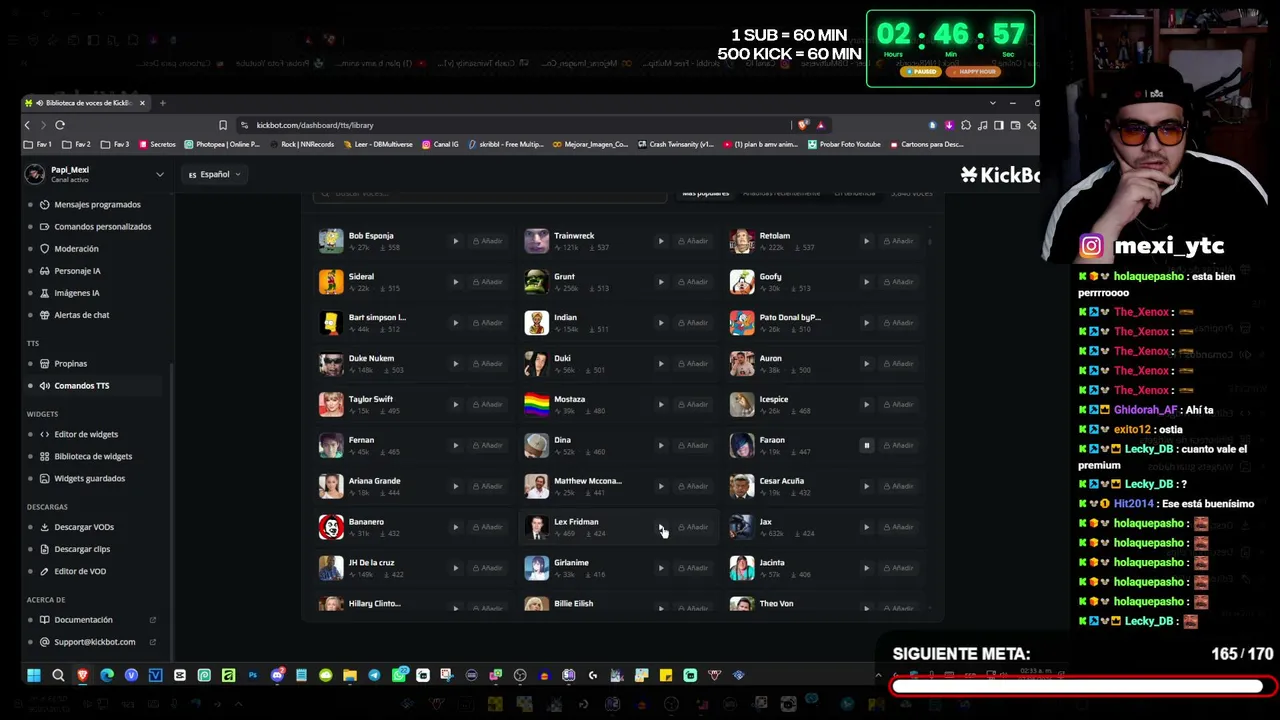Click the Editor de VOD pencil icon
Screen dimensions: 1280x720
point(44,571)
